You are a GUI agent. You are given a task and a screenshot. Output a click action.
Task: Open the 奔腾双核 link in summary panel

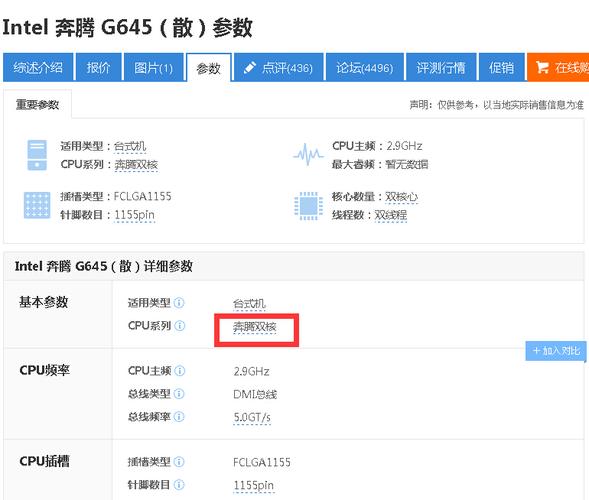136,164
